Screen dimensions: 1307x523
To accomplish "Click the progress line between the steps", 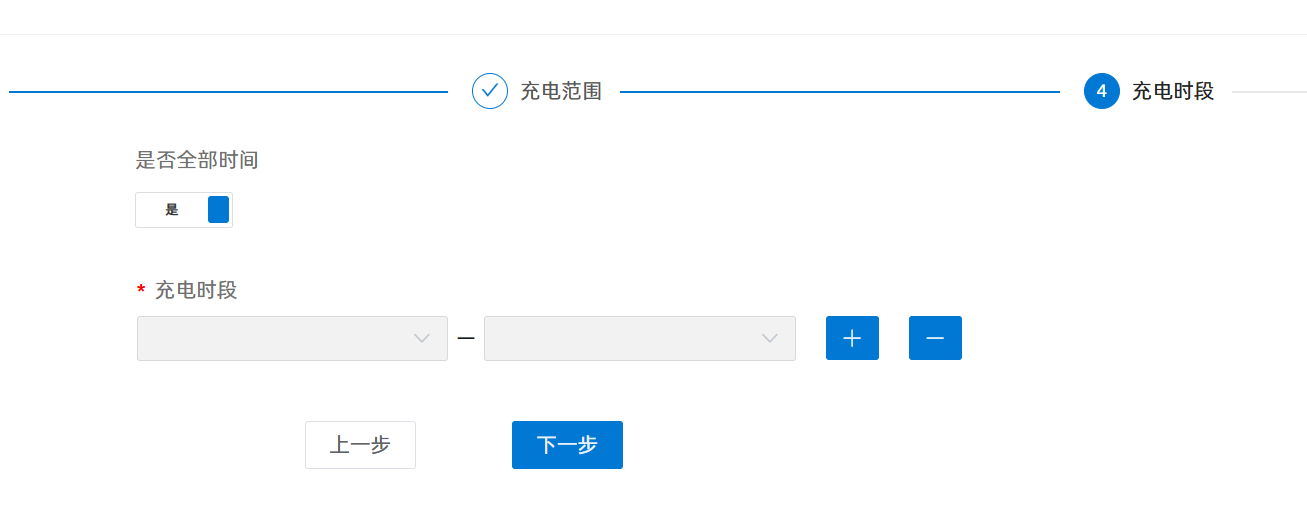I will [x=840, y=91].
